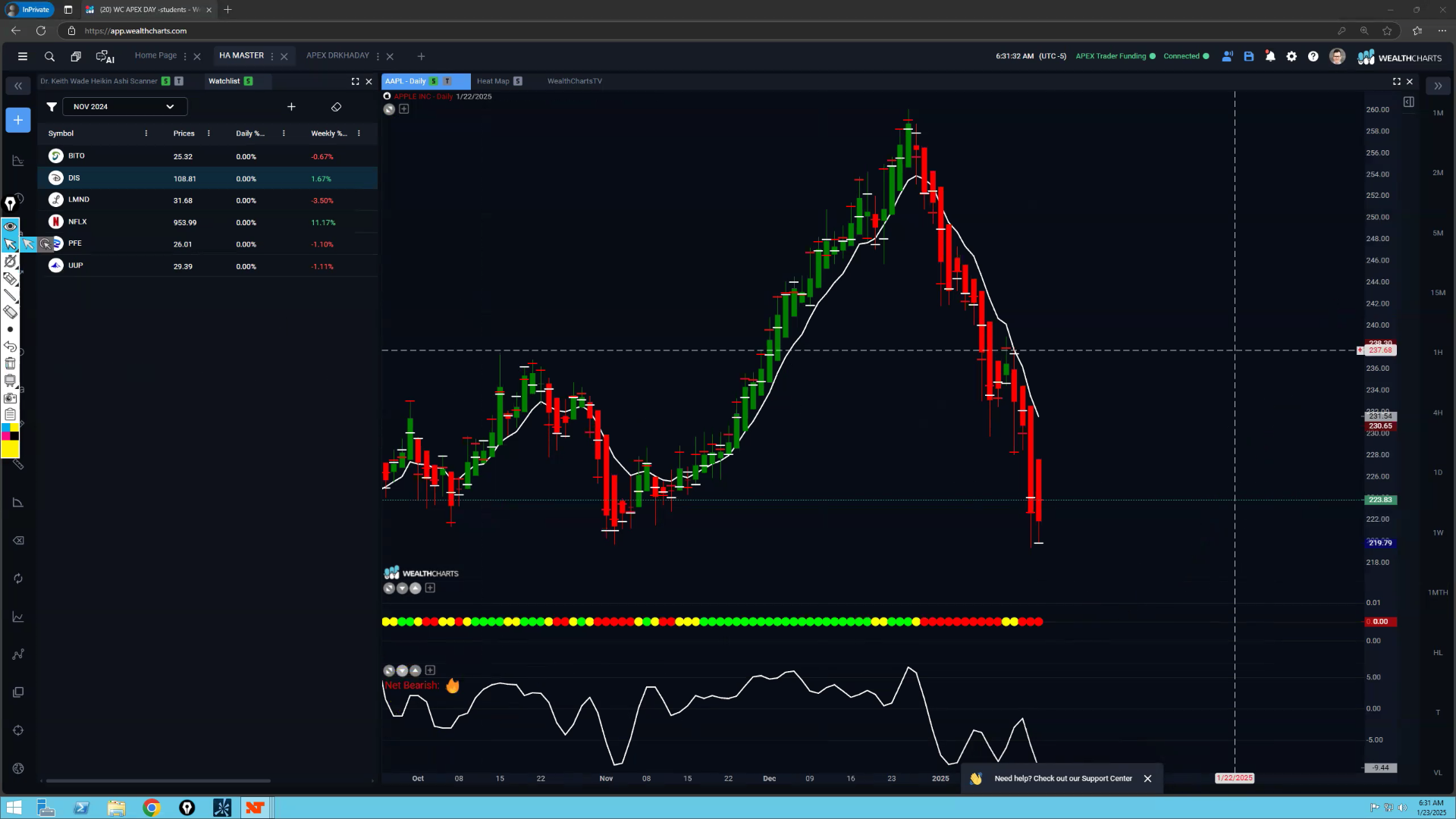Screen dimensions: 1456x819
Task: Toggle the main chart indicator hide button
Action: (x=389, y=109)
